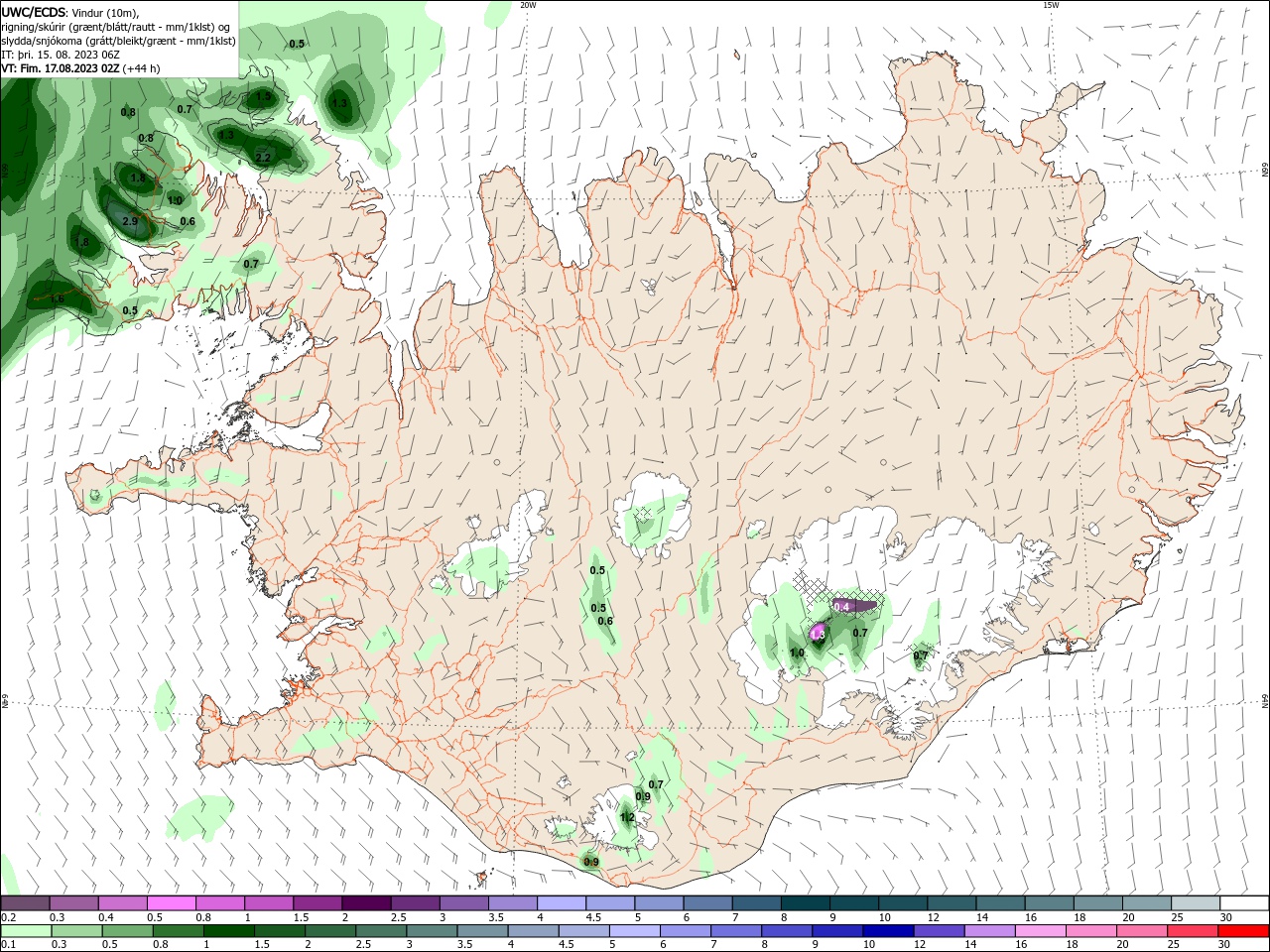The height and width of the screenshot is (952, 1270).
Task: Click the dusky purple swatch between 0.2 and 0.3
Action: pos(26,902)
